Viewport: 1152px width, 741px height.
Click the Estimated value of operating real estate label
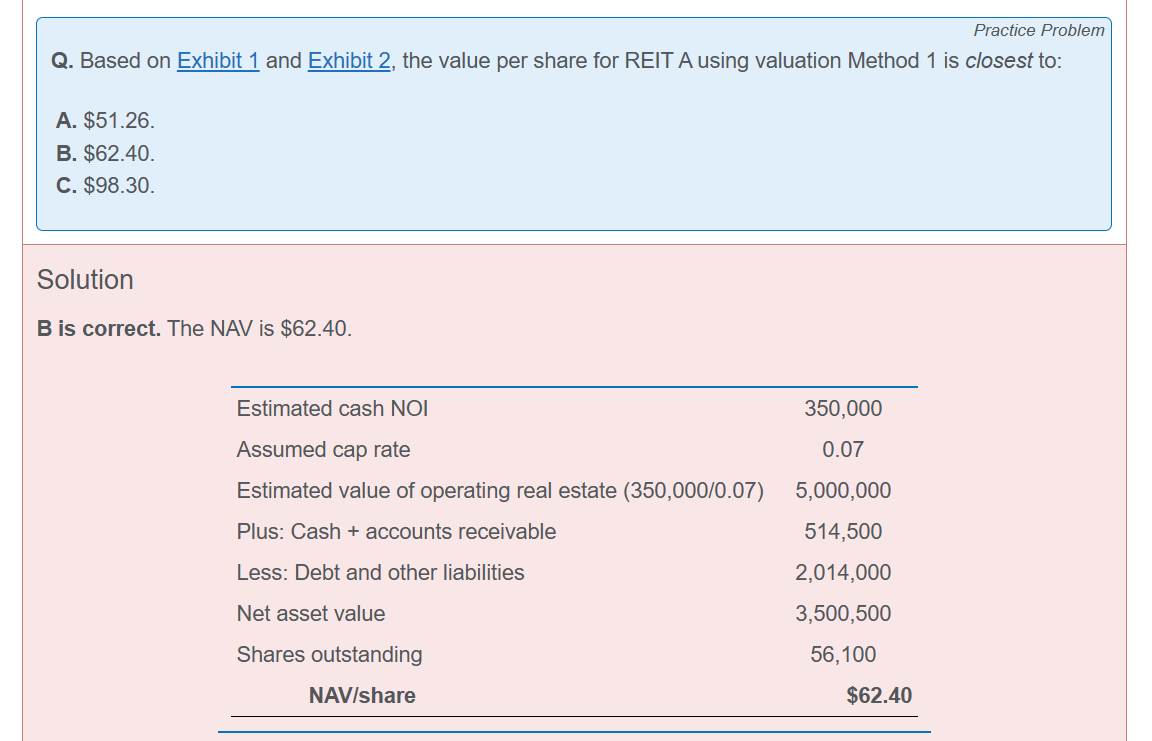point(499,491)
